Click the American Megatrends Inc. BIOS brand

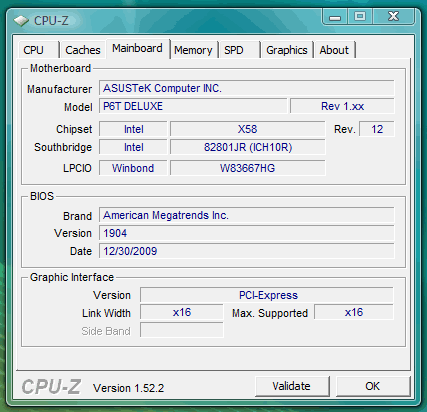click(247, 215)
